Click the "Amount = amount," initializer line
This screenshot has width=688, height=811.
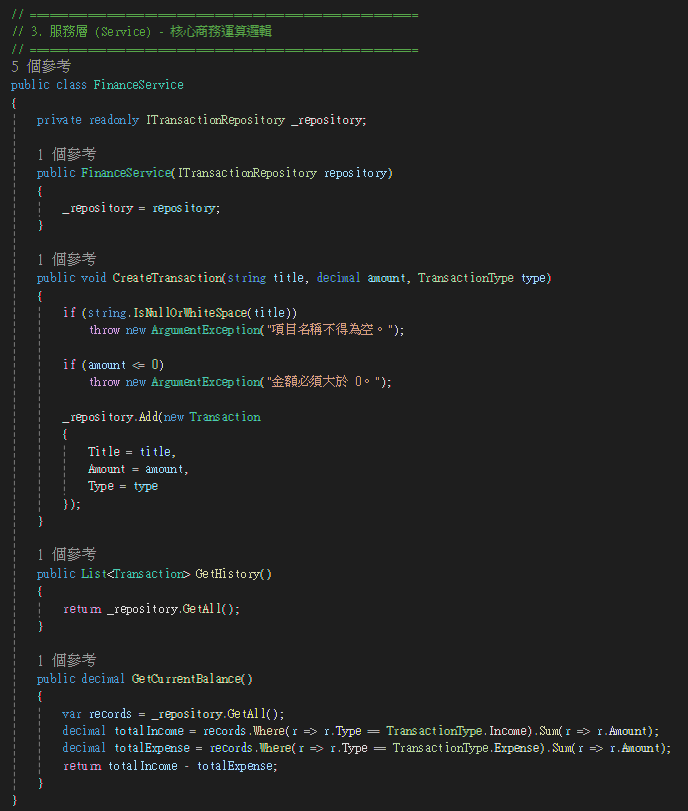click(138, 469)
